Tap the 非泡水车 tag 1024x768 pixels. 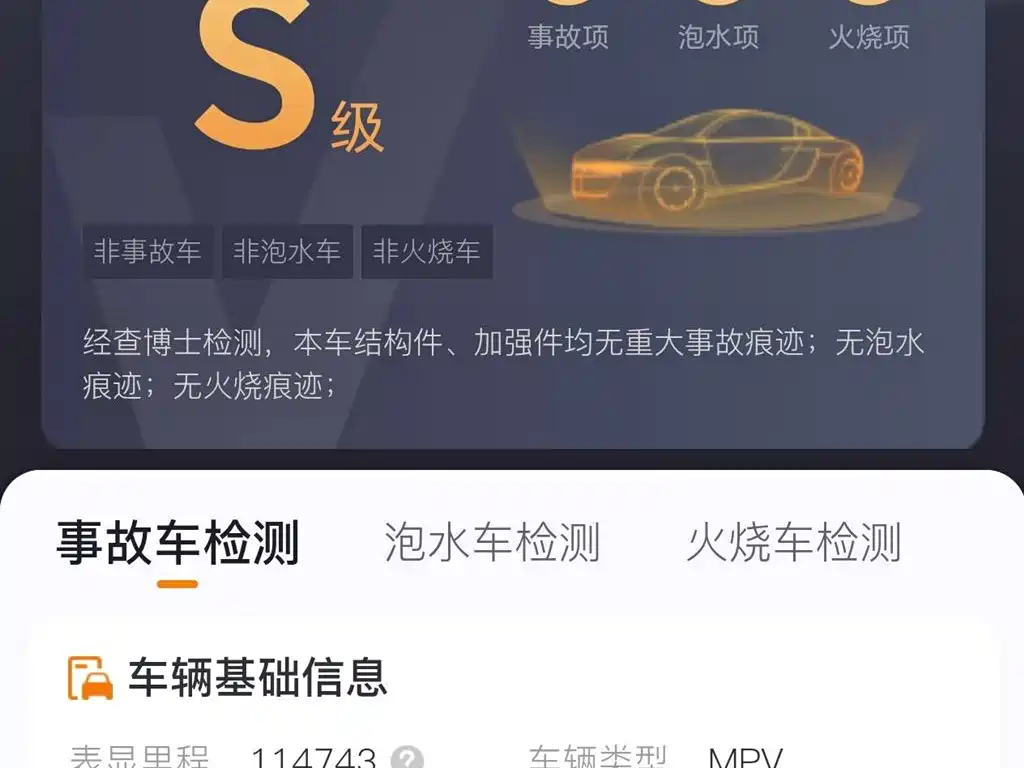pyautogui.click(x=287, y=251)
